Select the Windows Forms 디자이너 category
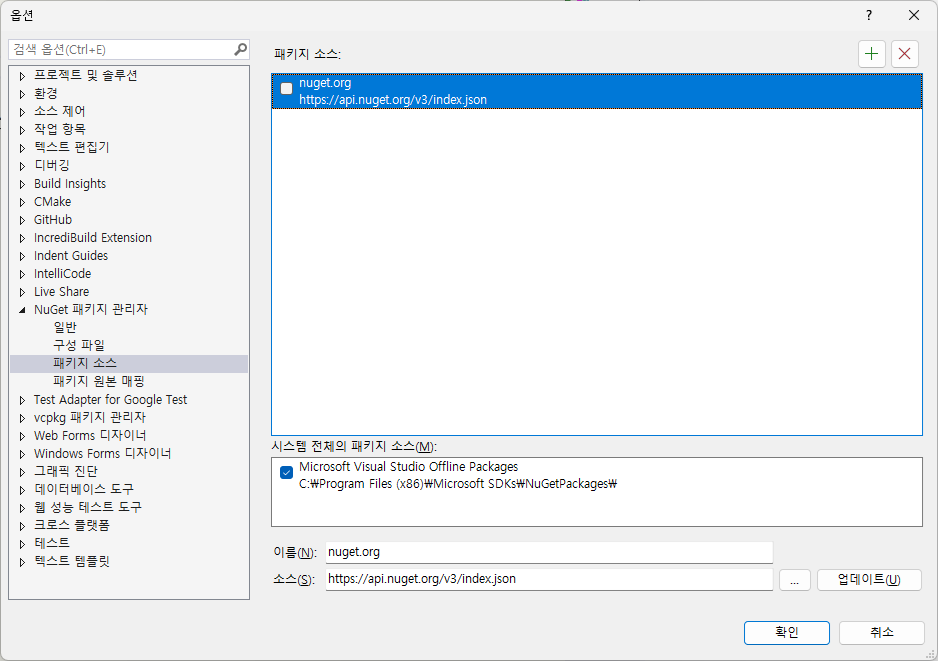The height and width of the screenshot is (661, 938). pyautogui.click(x=102, y=453)
